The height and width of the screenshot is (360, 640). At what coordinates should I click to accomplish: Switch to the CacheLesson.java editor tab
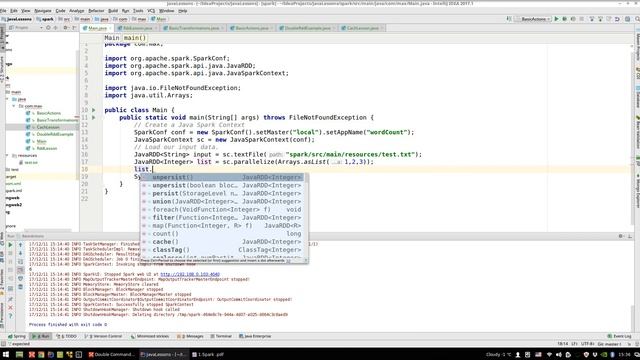362,28
